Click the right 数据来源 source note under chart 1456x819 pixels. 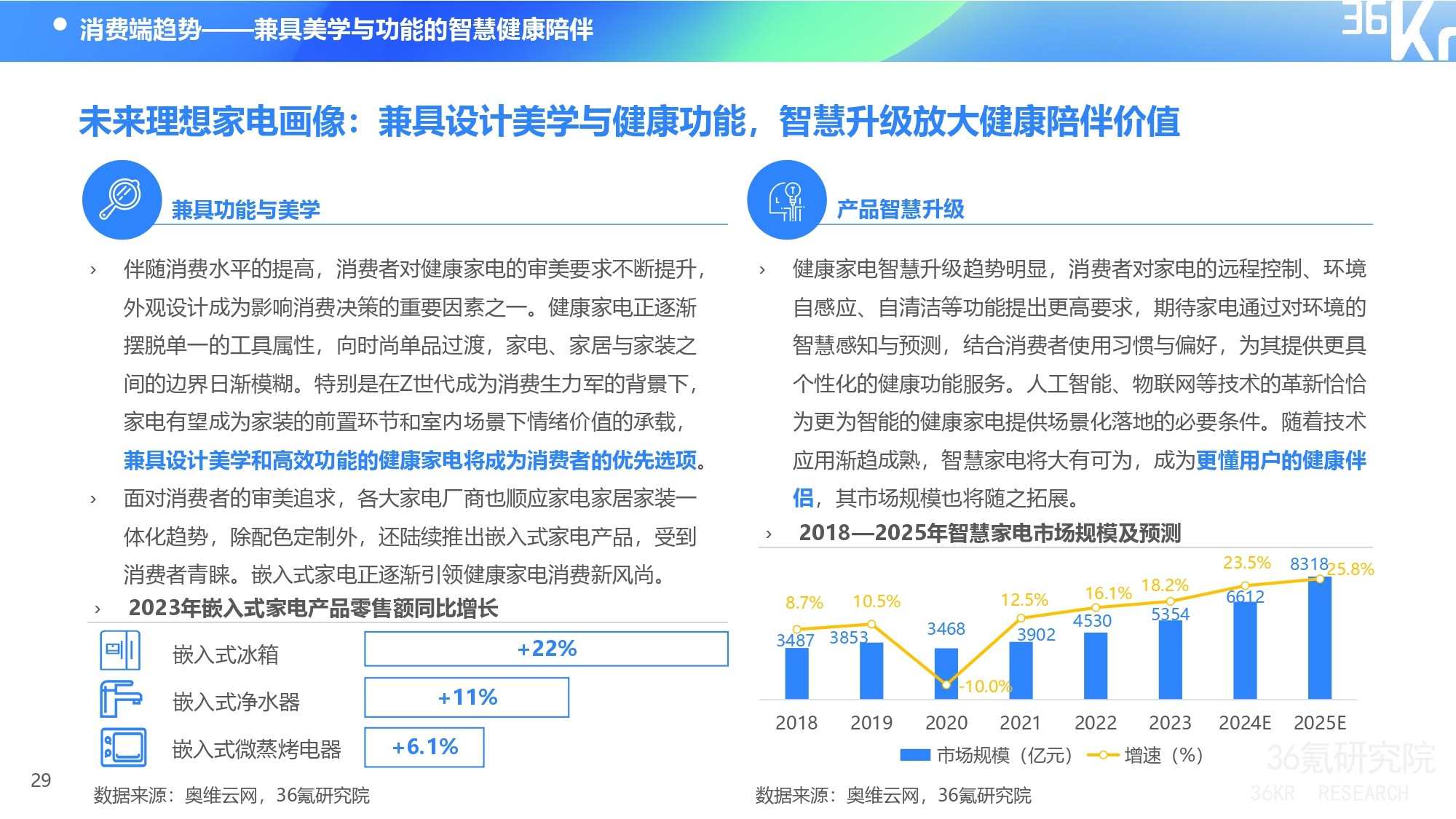[x=893, y=796]
